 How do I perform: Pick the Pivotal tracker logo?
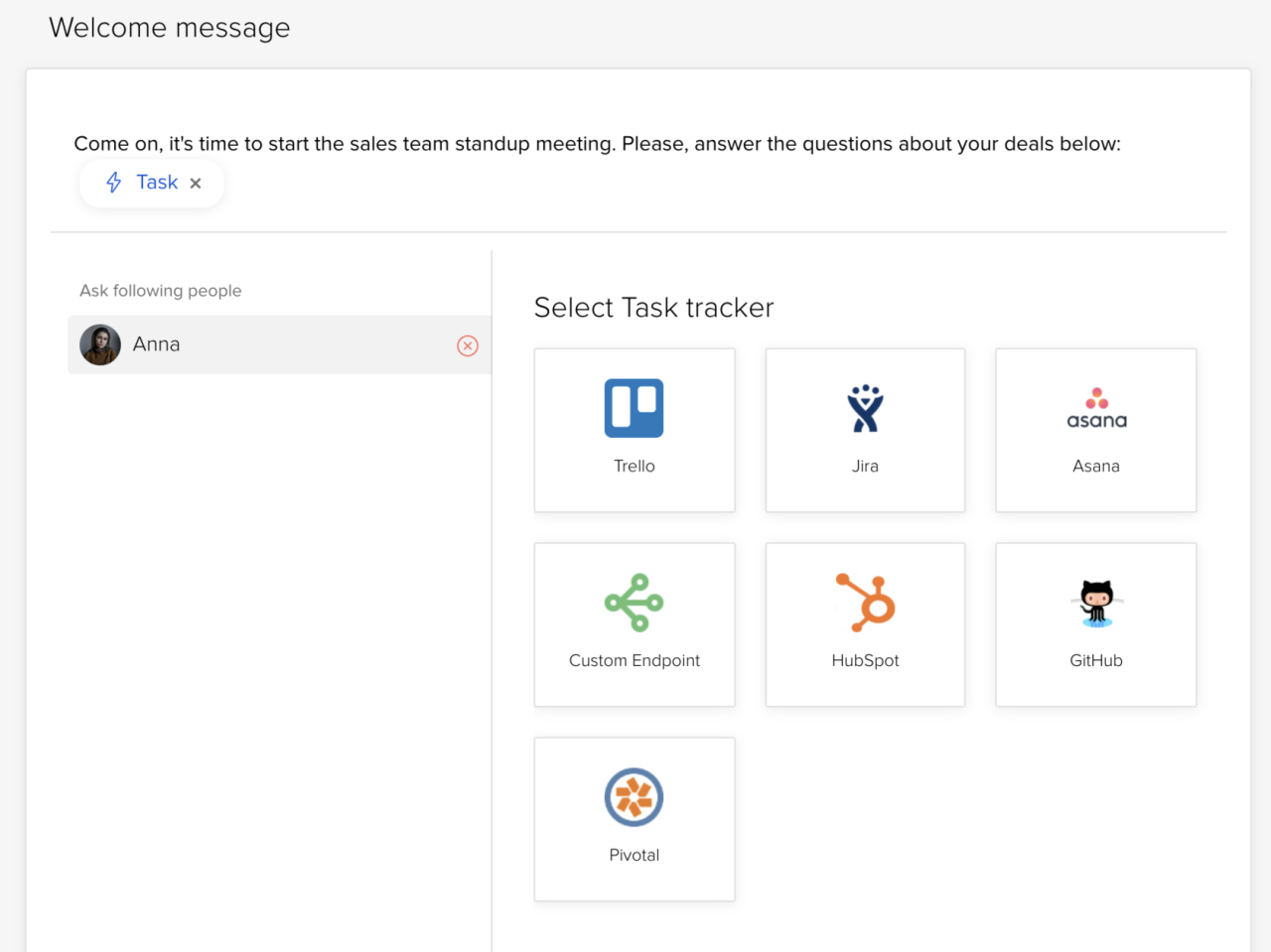tap(634, 797)
